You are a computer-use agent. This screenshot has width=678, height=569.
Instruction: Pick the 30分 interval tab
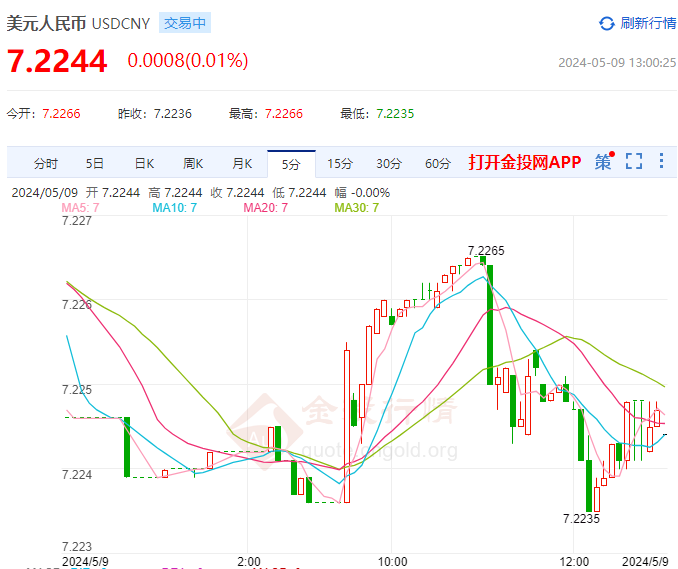click(x=389, y=163)
